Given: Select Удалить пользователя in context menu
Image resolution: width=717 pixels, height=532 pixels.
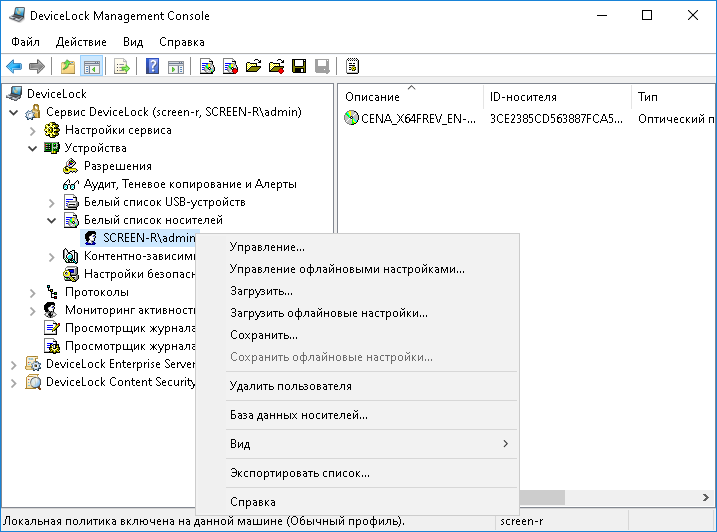Looking at the screenshot, I should click(290, 386).
